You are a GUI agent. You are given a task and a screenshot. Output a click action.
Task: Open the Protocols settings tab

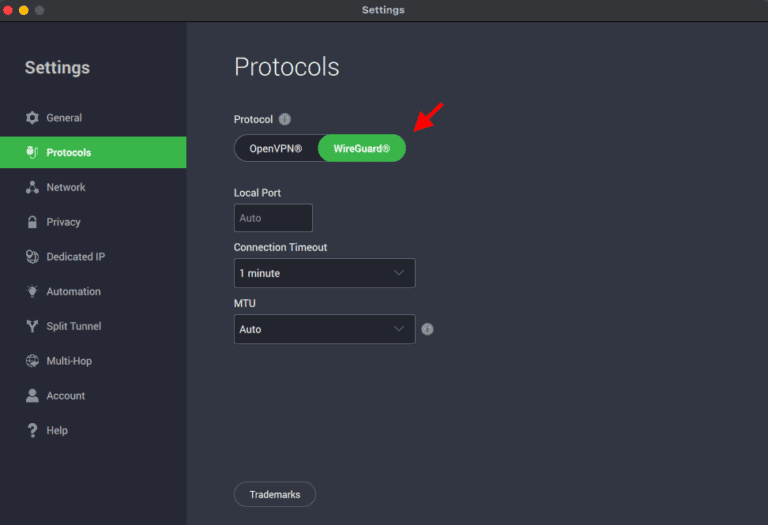(x=92, y=153)
